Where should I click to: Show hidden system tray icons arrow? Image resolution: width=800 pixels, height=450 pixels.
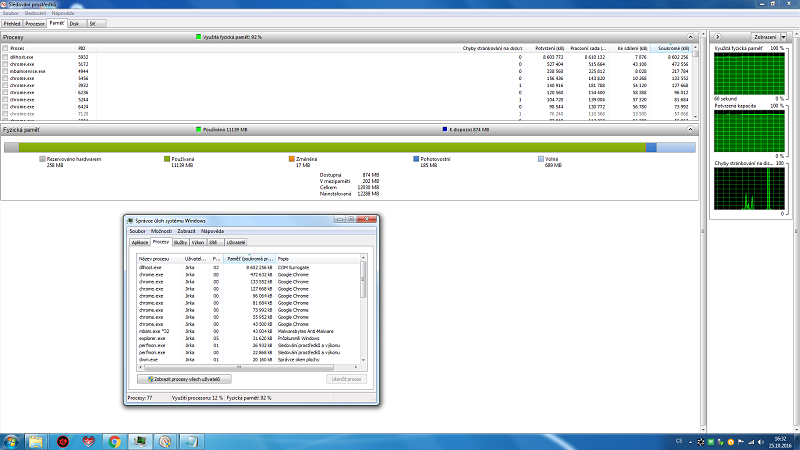tap(690, 442)
